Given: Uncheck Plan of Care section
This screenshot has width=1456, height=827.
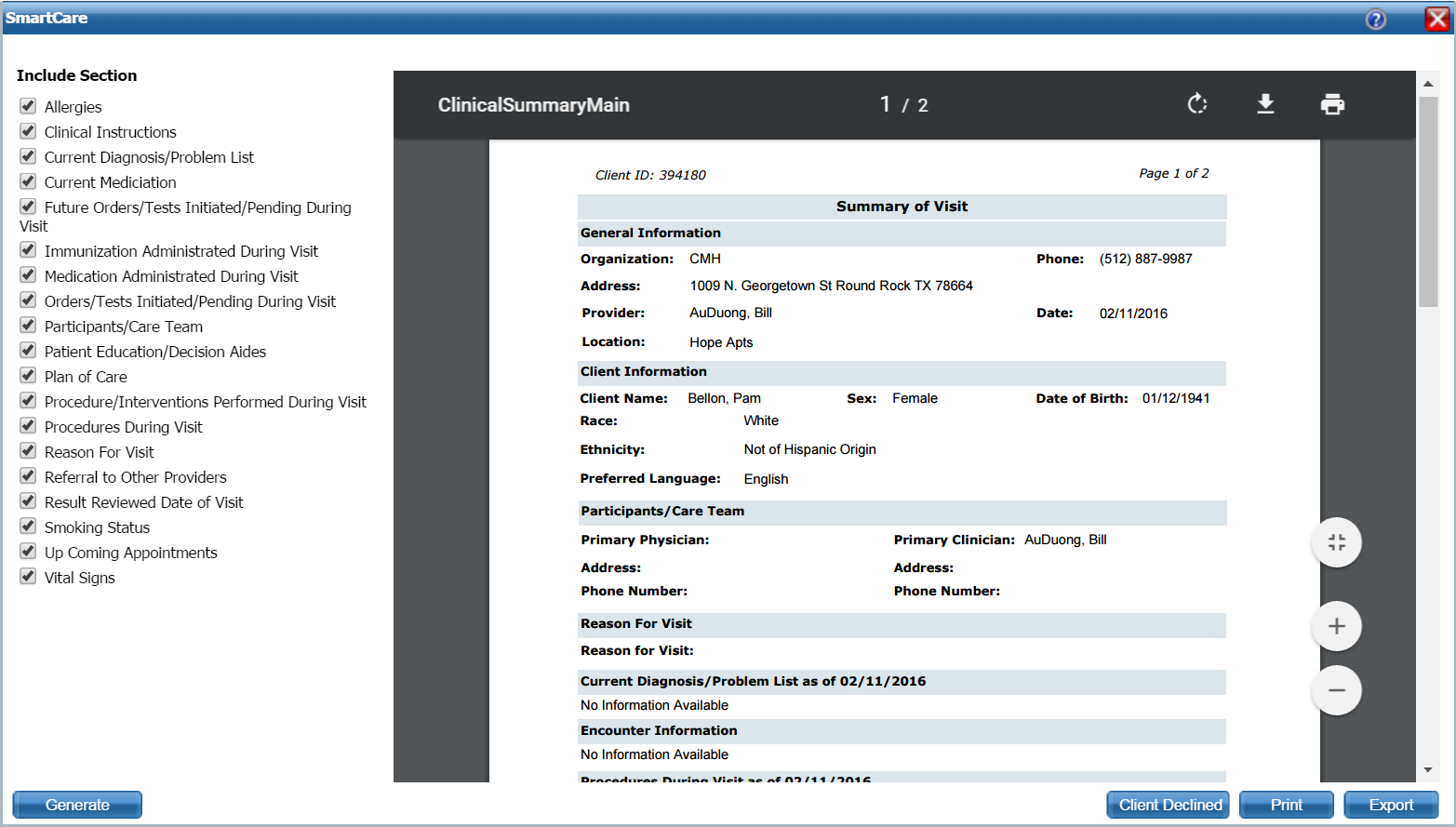Looking at the screenshot, I should 28,374.
